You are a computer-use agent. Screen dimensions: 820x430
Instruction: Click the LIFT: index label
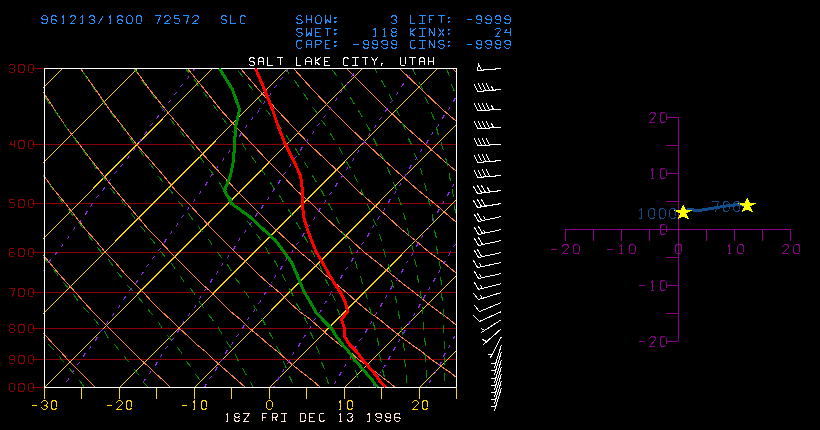[x=430, y=20]
